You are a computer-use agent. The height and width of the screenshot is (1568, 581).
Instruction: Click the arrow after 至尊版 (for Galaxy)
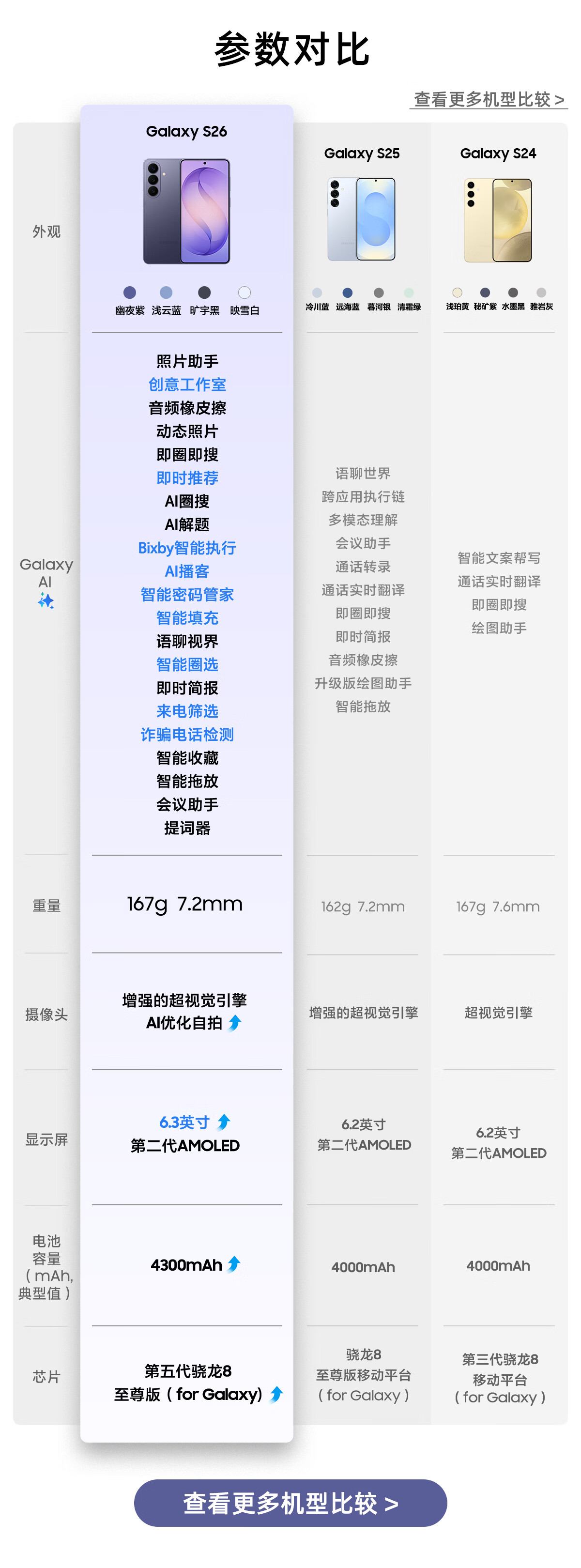pyautogui.click(x=276, y=1393)
